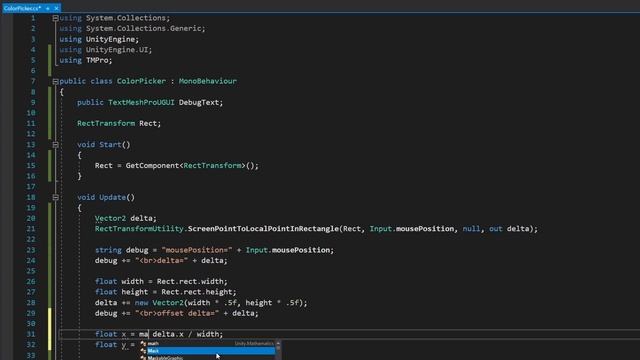Click 'Vector2' type on line 20
640x360 pixels.
pos(110,218)
